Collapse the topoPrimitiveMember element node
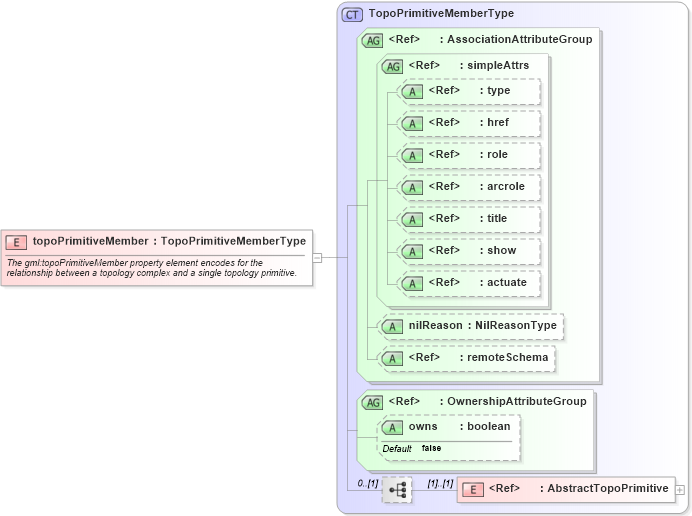The width and height of the screenshot is (692, 516). 317,257
